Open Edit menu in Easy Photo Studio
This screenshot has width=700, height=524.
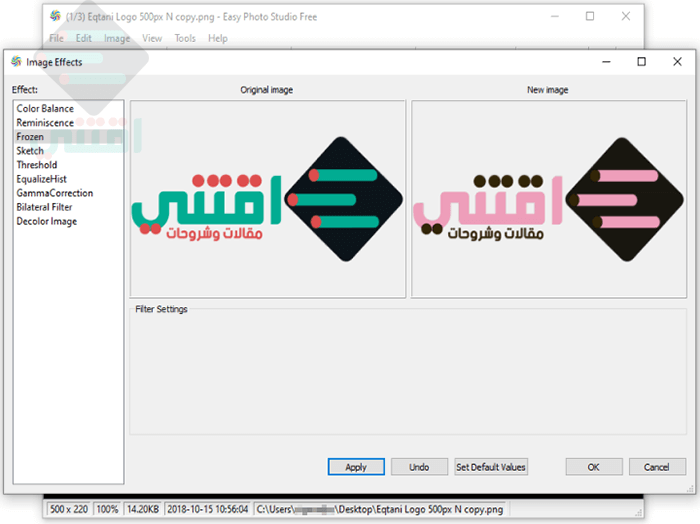[x=83, y=38]
